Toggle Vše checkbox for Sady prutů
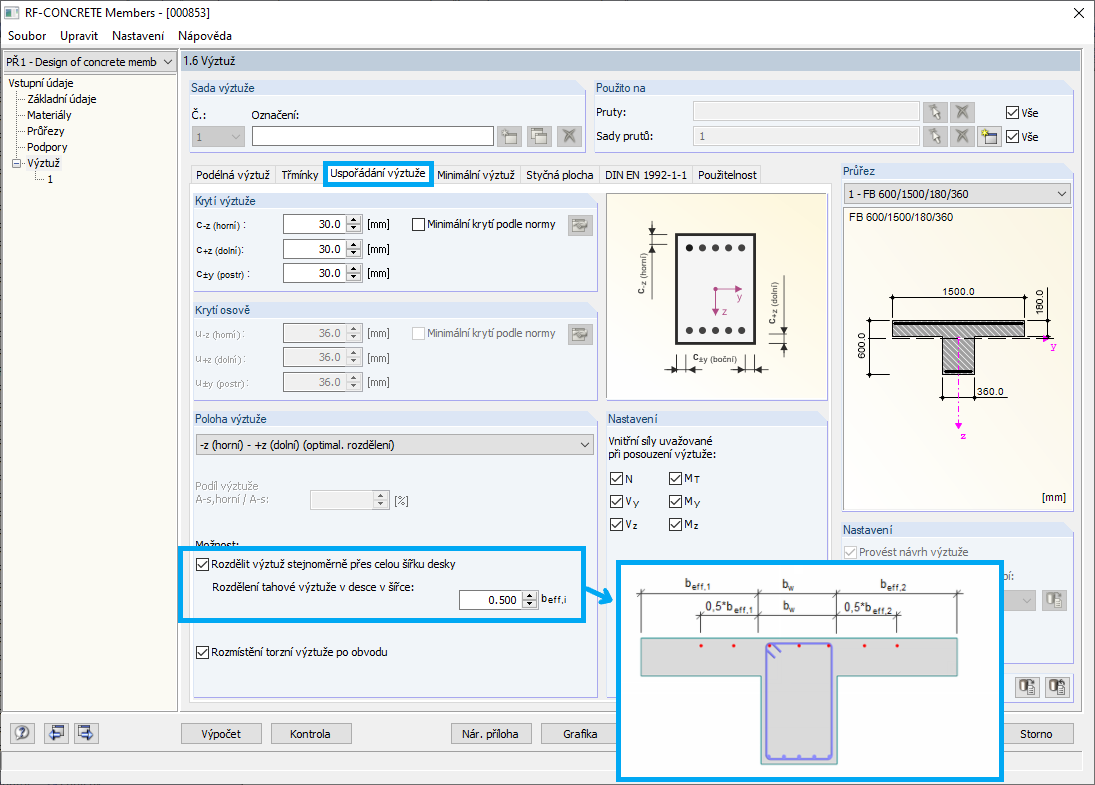1095x785 pixels. pyautogui.click(x=1013, y=137)
